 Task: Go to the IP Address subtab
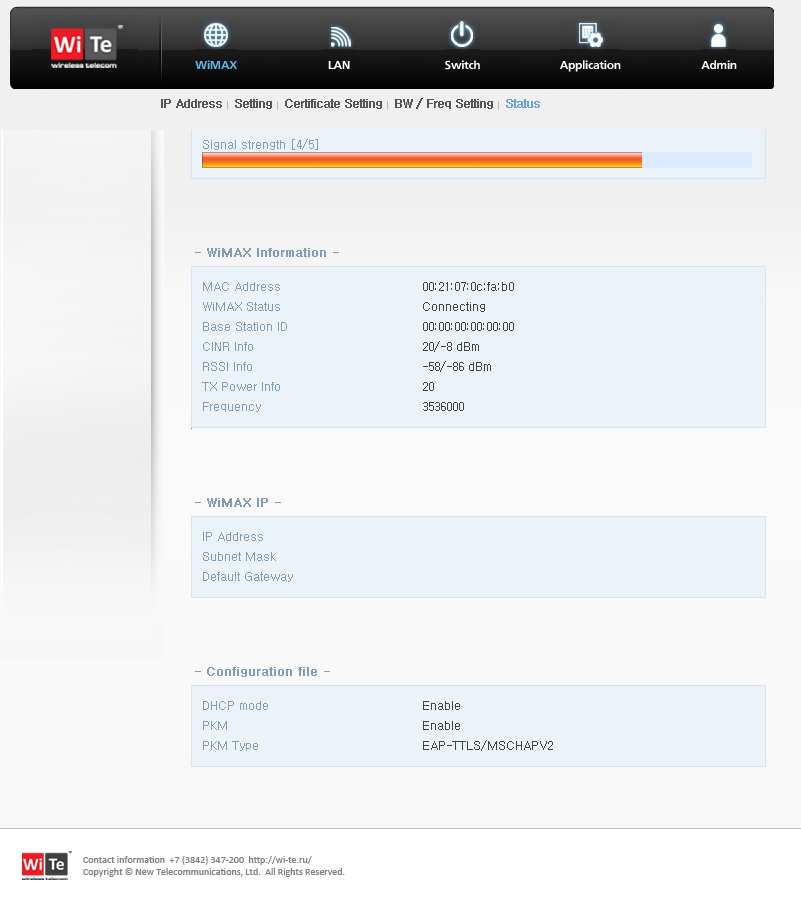[191, 104]
